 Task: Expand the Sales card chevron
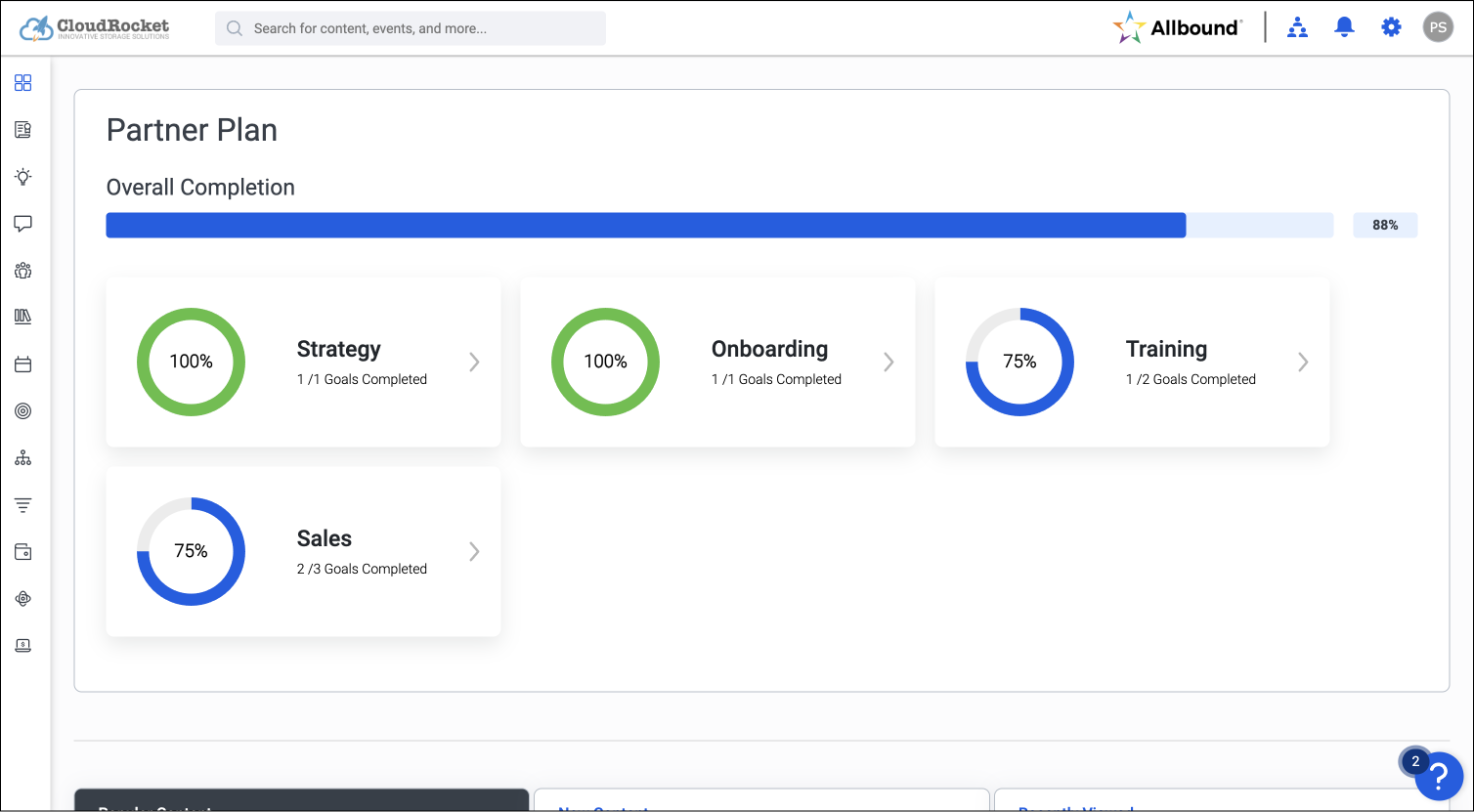click(474, 552)
